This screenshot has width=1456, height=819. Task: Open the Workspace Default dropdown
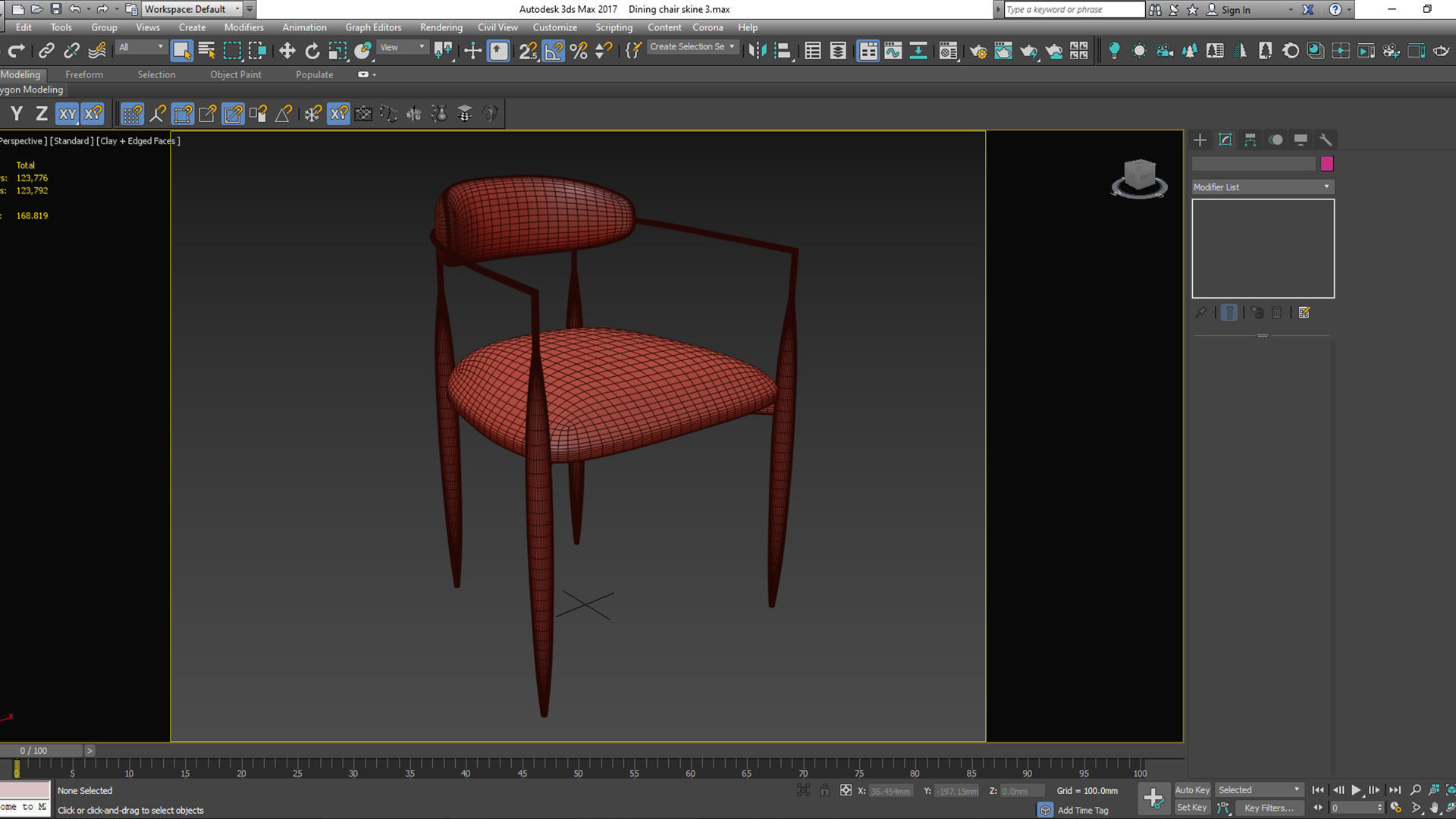[193, 9]
